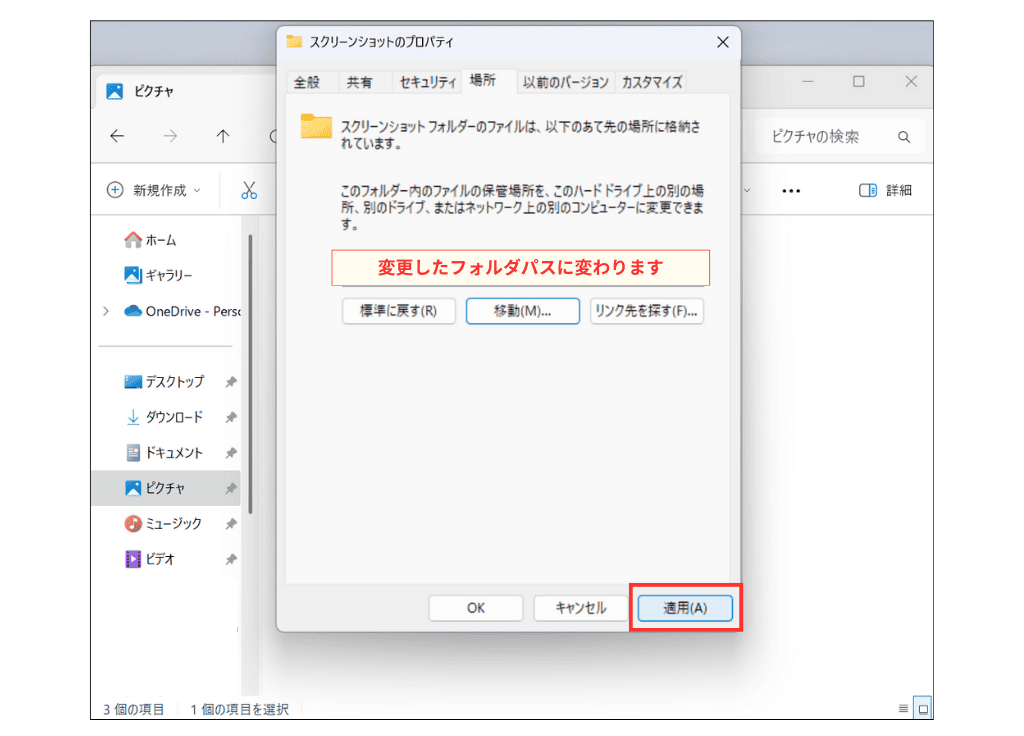
Task: Click the 移動(M)... button
Action: click(x=522, y=311)
